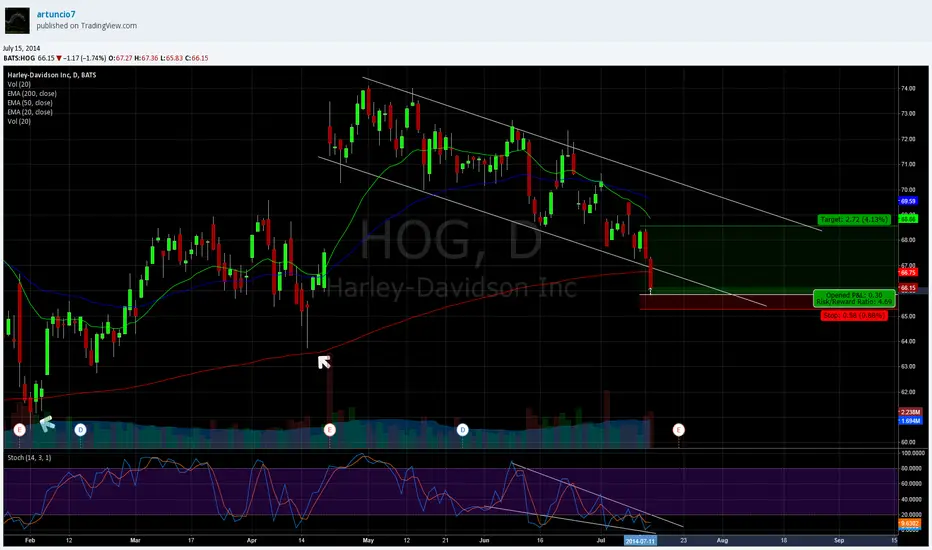The image size is (932, 550).
Task: Click the Opened P&L Risk/Reward Ratio label
Action: 854,298
